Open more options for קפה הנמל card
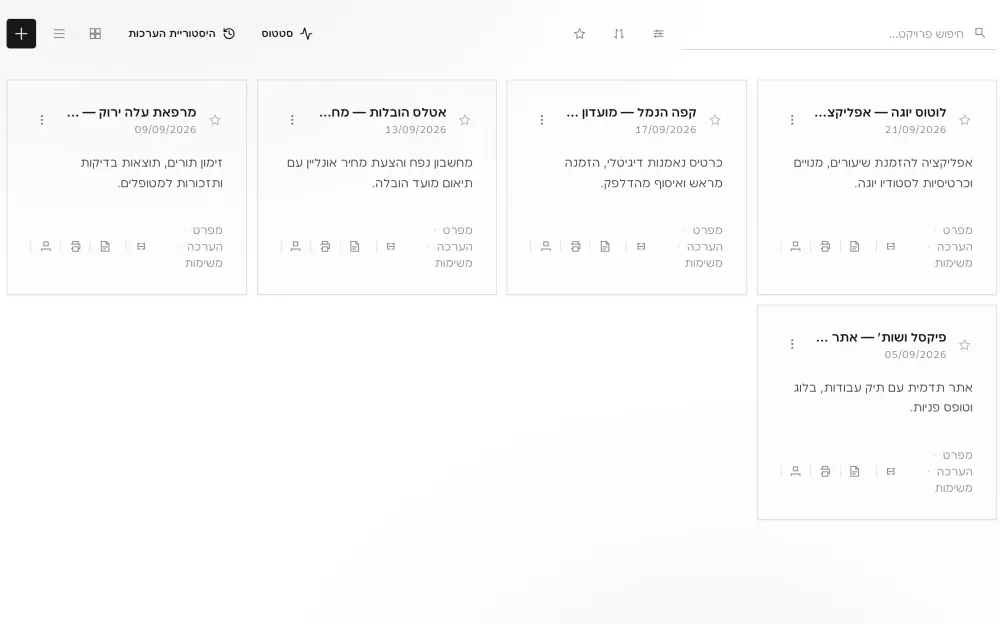The image size is (1000, 624). pos(541,120)
